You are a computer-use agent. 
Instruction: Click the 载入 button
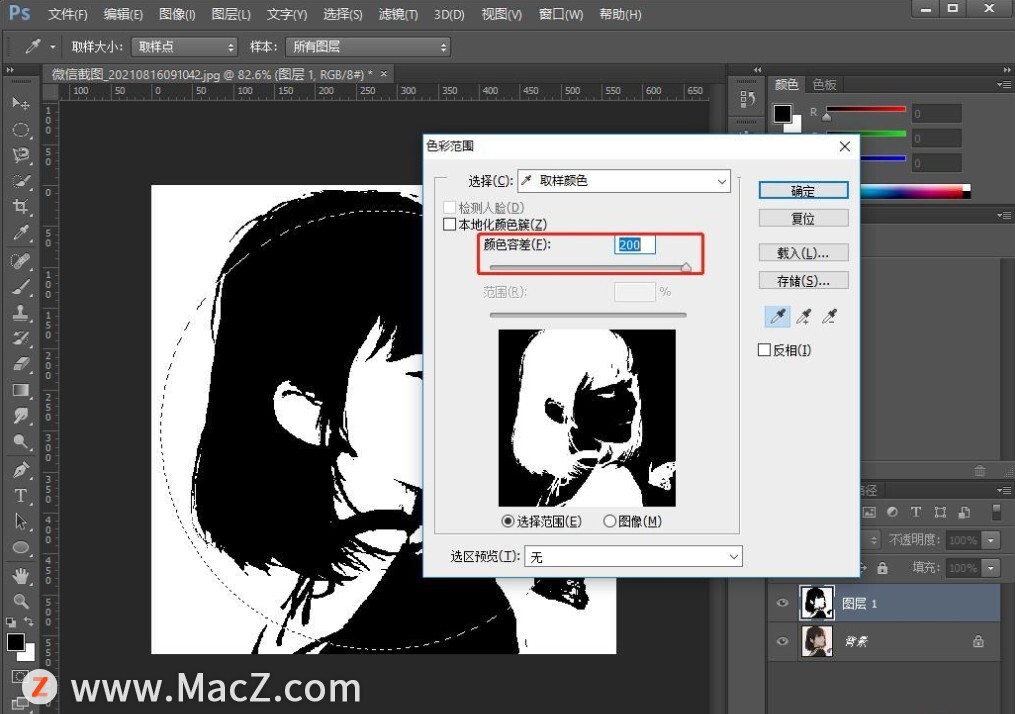pos(803,252)
